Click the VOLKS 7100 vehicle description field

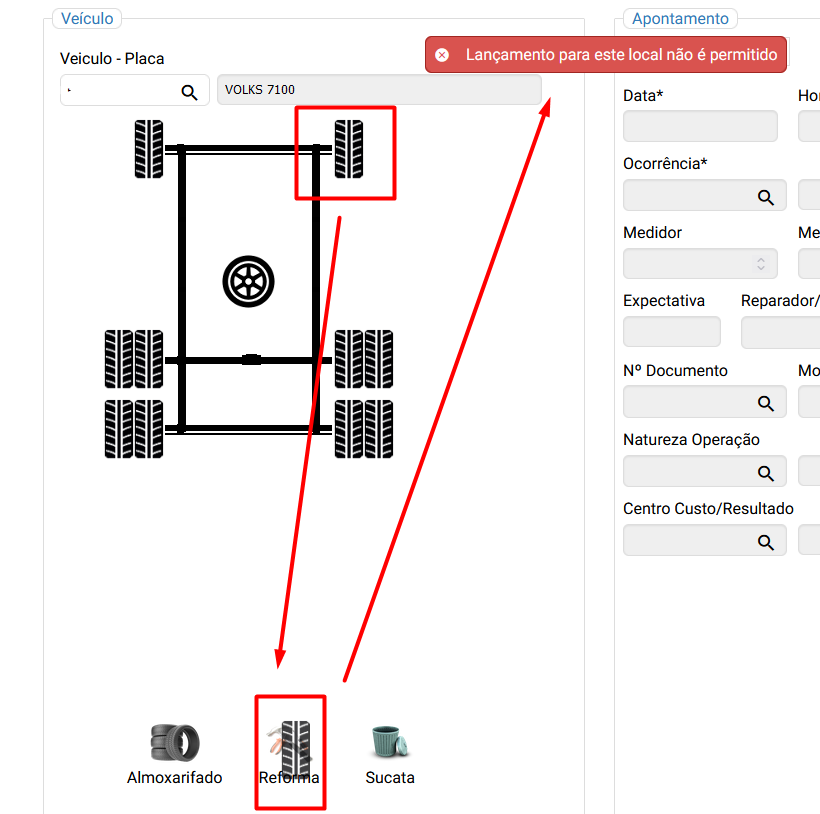(x=379, y=90)
